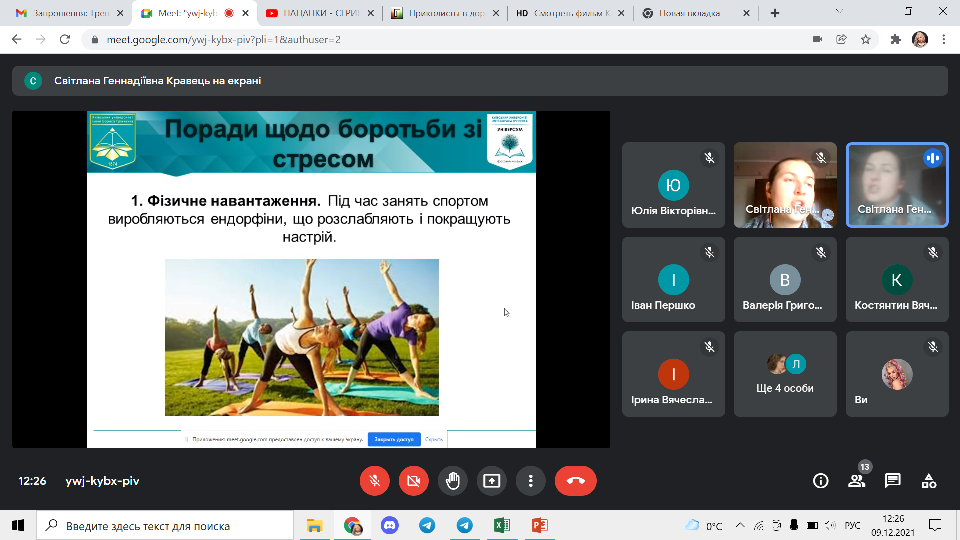
Task: Click the present now screen share icon
Action: point(491,480)
